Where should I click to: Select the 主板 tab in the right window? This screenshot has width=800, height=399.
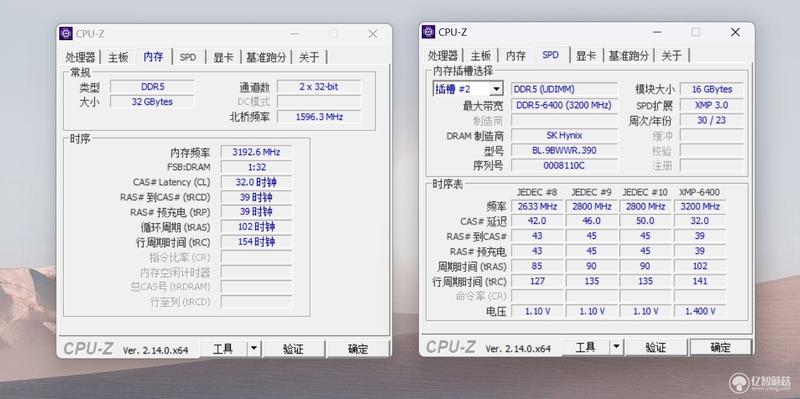[x=481, y=56]
